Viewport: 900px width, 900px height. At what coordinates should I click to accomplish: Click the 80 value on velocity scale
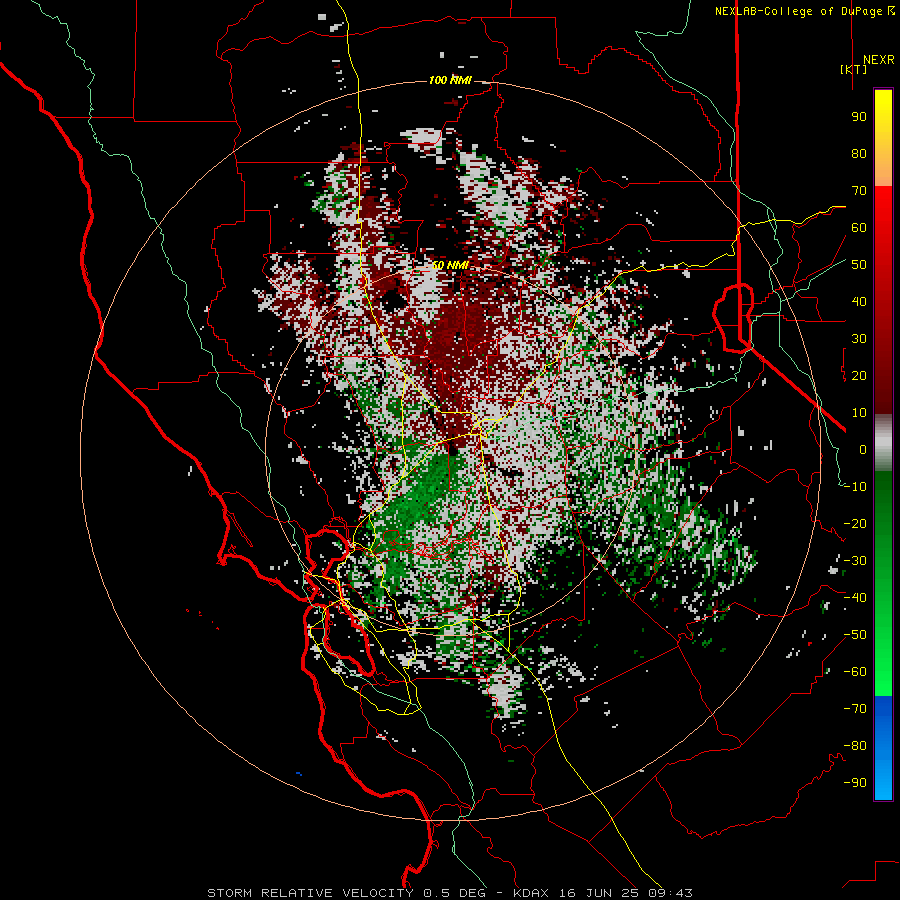pos(859,153)
